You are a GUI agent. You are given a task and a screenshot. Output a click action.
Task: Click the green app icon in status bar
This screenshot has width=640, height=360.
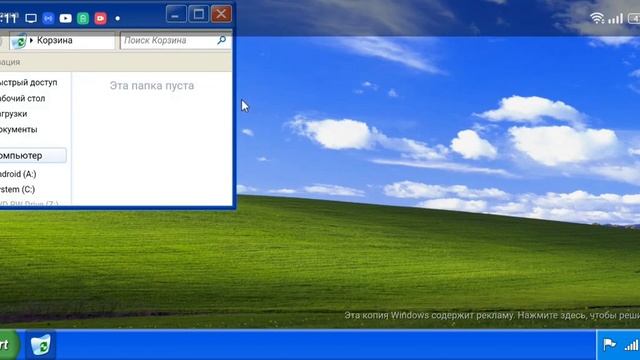point(83,18)
